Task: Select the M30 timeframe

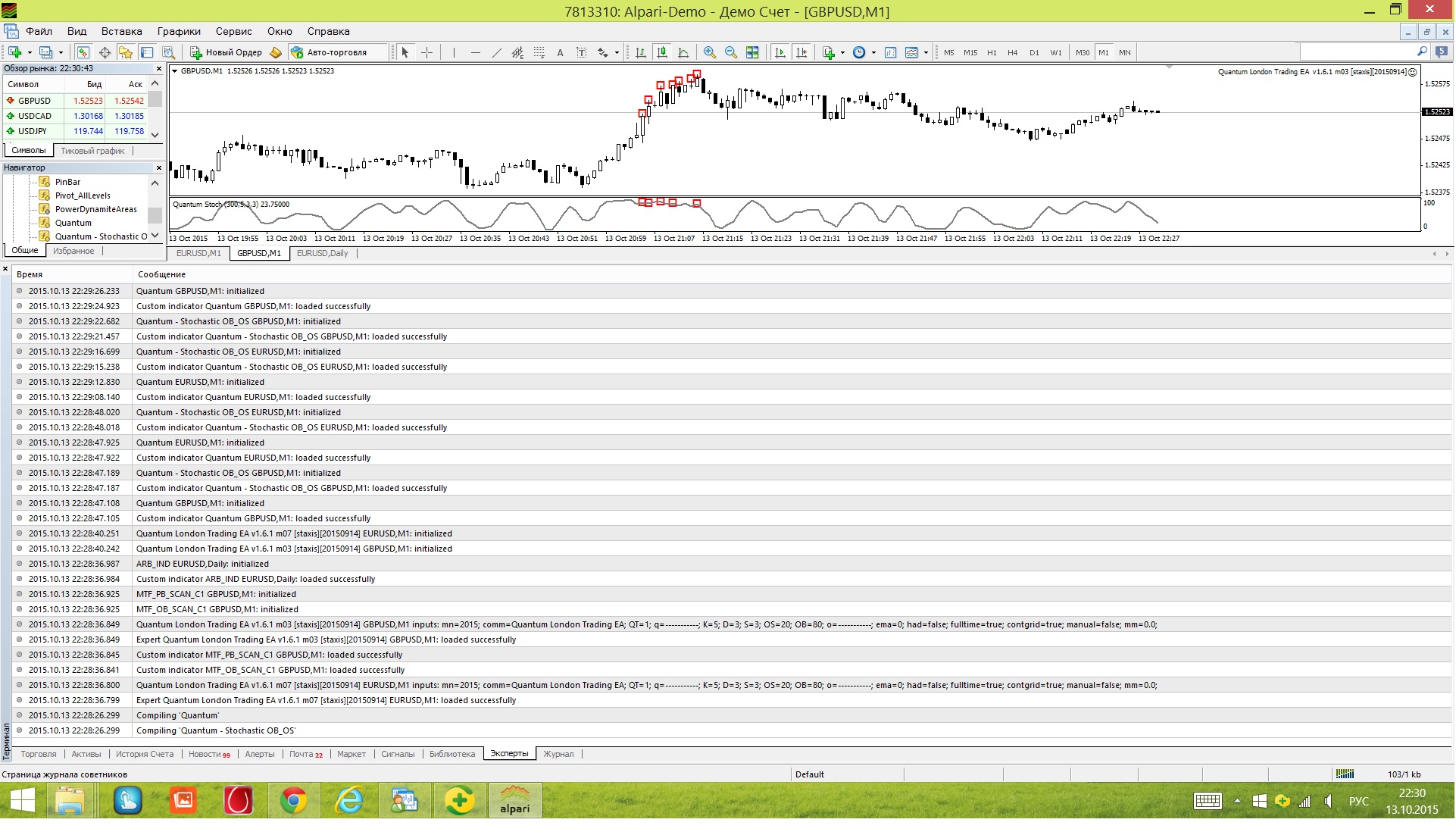Action: pos(1083,52)
